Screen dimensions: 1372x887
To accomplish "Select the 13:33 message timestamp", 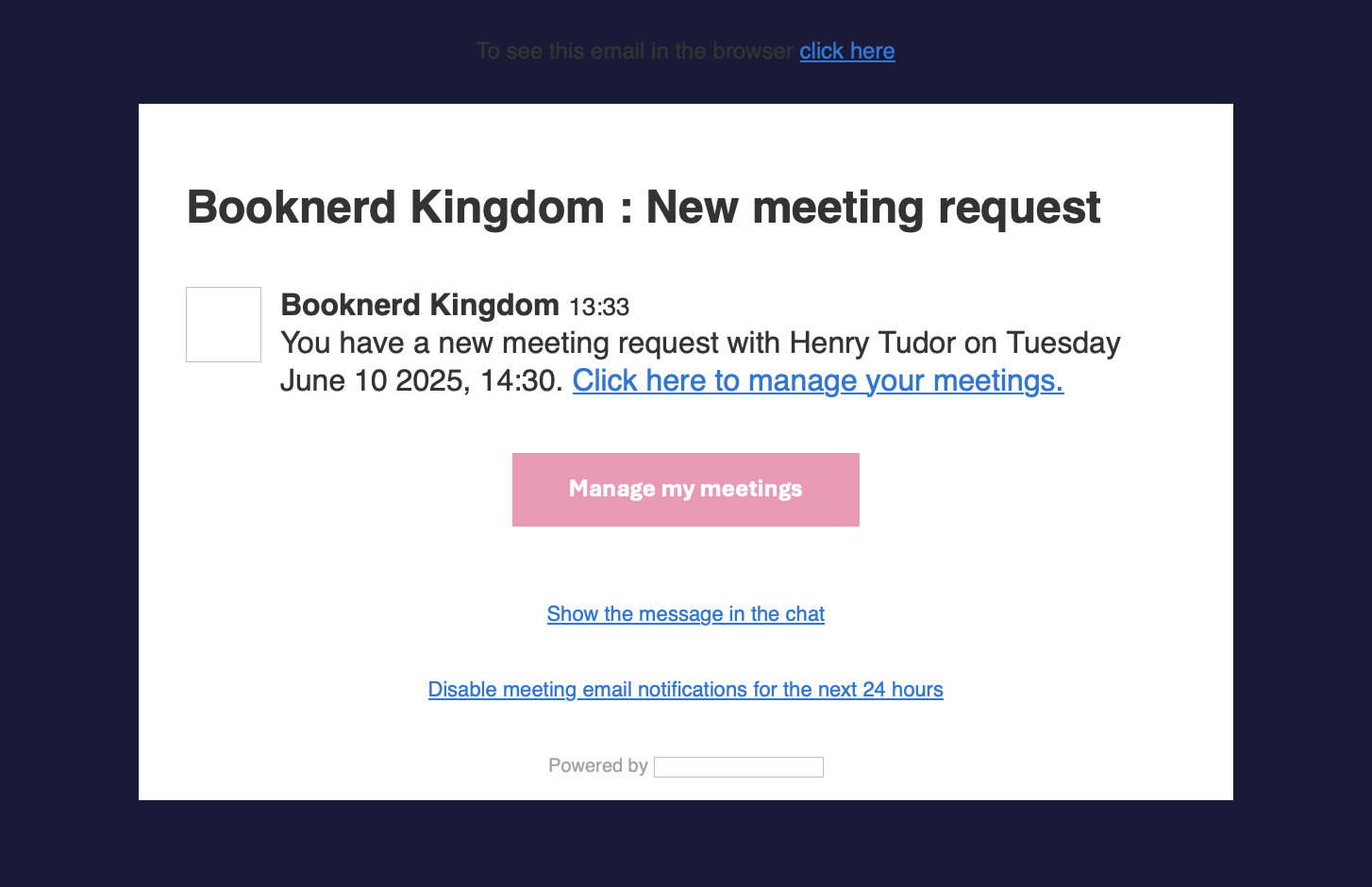I will click(599, 308).
